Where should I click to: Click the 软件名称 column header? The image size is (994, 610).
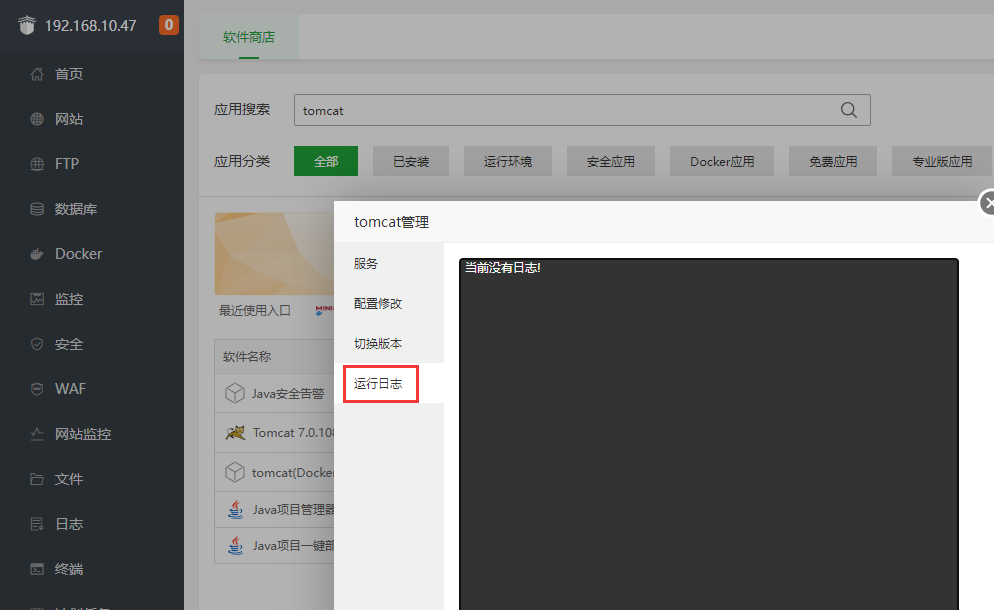click(247, 356)
